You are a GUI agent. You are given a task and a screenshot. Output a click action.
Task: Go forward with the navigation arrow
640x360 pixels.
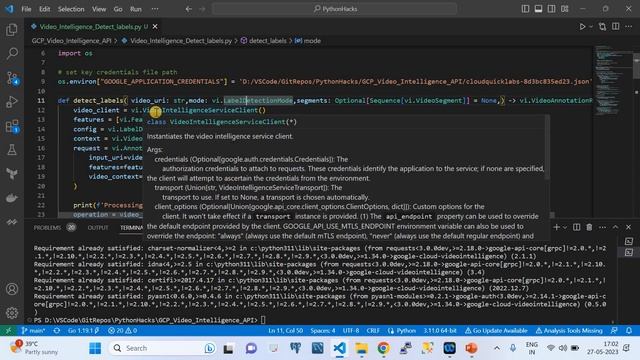click(x=202, y=9)
